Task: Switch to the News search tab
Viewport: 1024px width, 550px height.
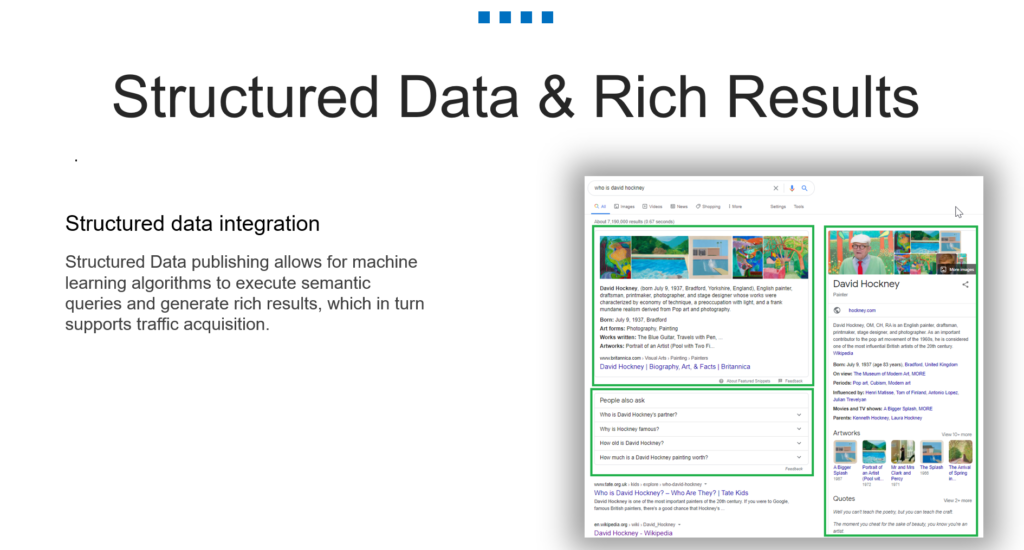Action: tap(679, 206)
